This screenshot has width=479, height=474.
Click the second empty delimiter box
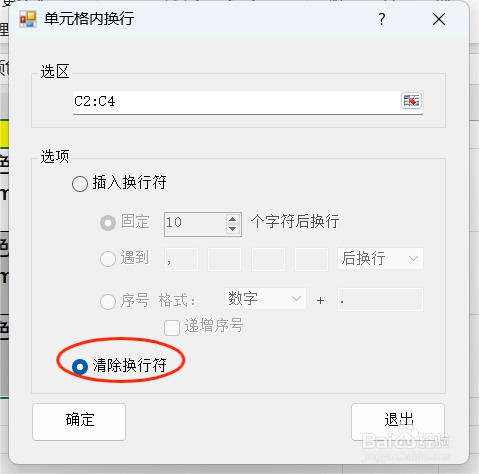pos(224,259)
